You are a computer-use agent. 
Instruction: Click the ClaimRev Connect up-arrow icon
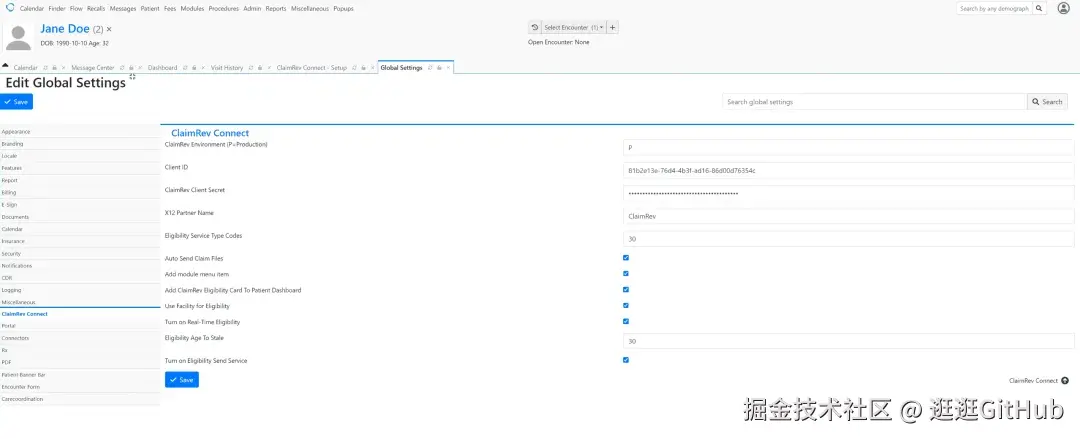[1065, 380]
